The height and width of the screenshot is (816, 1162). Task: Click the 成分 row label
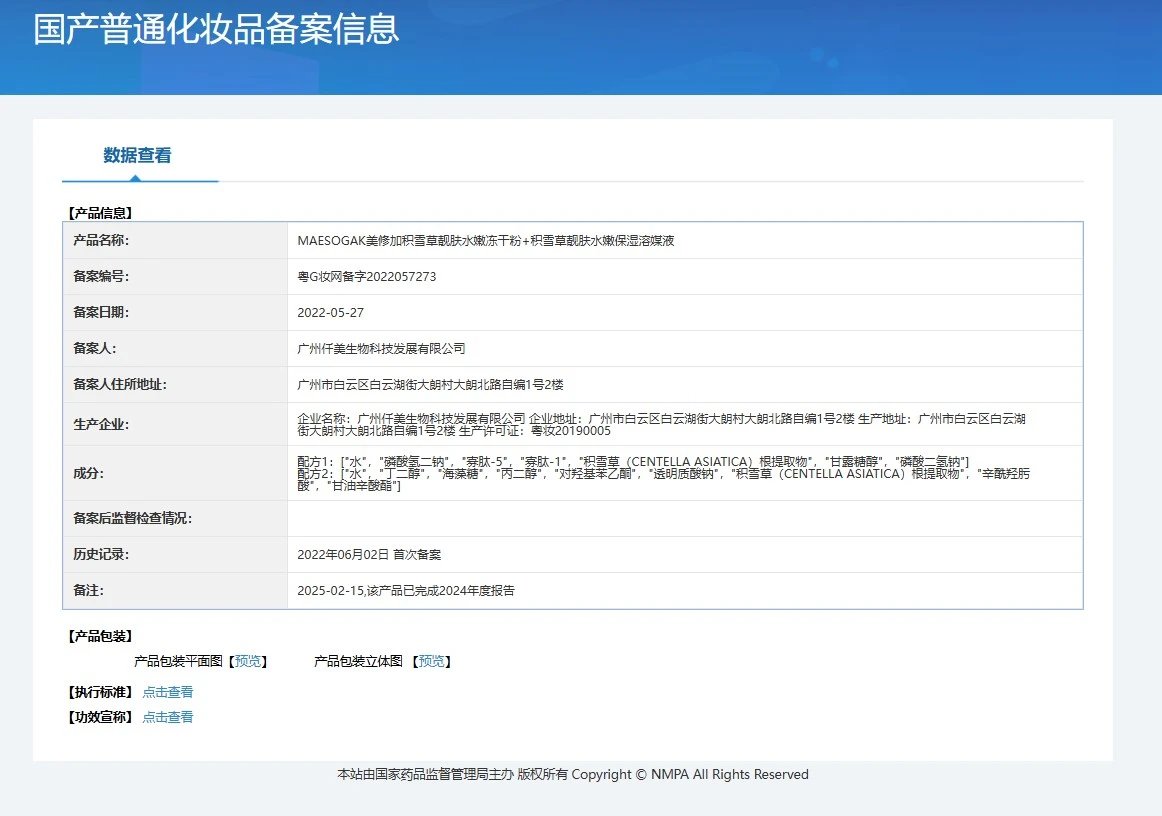(88, 474)
